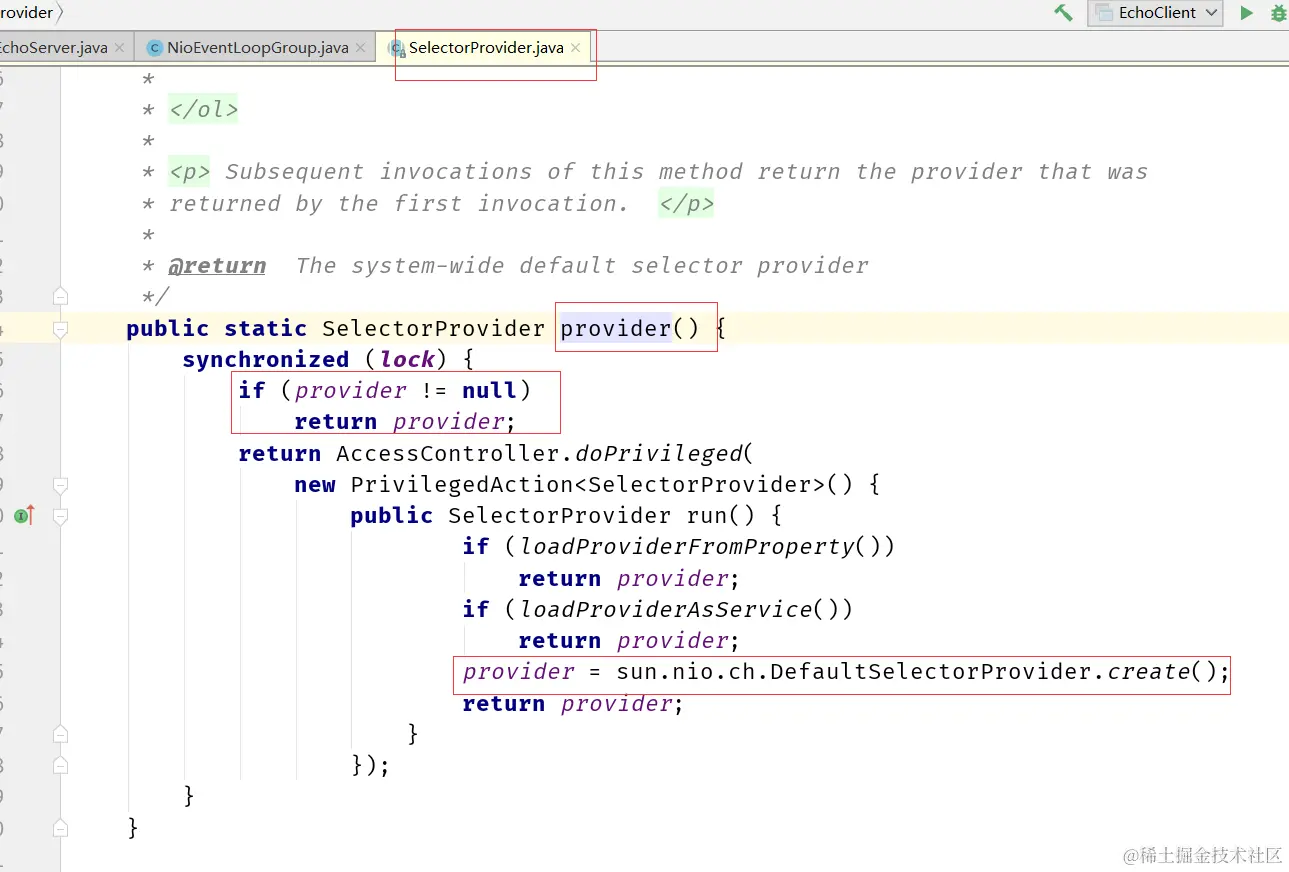
Task: Click 'loadProviderFromProperty()' call
Action: [x=700, y=547]
